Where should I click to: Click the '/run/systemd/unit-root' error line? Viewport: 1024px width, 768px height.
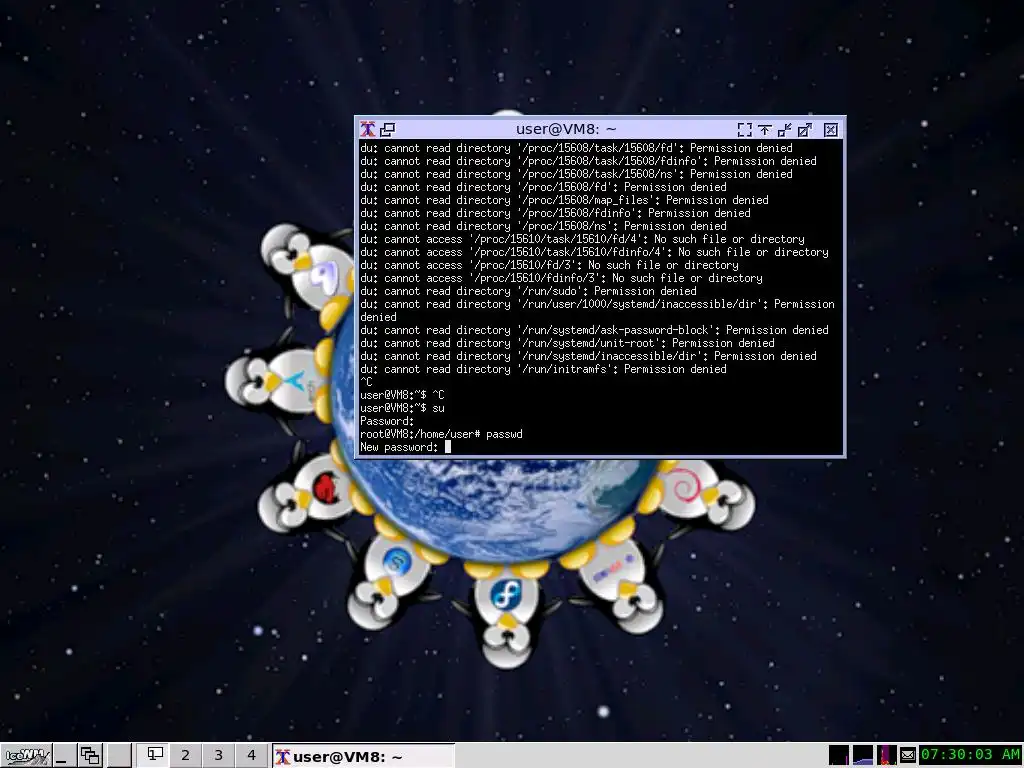[x=567, y=343]
